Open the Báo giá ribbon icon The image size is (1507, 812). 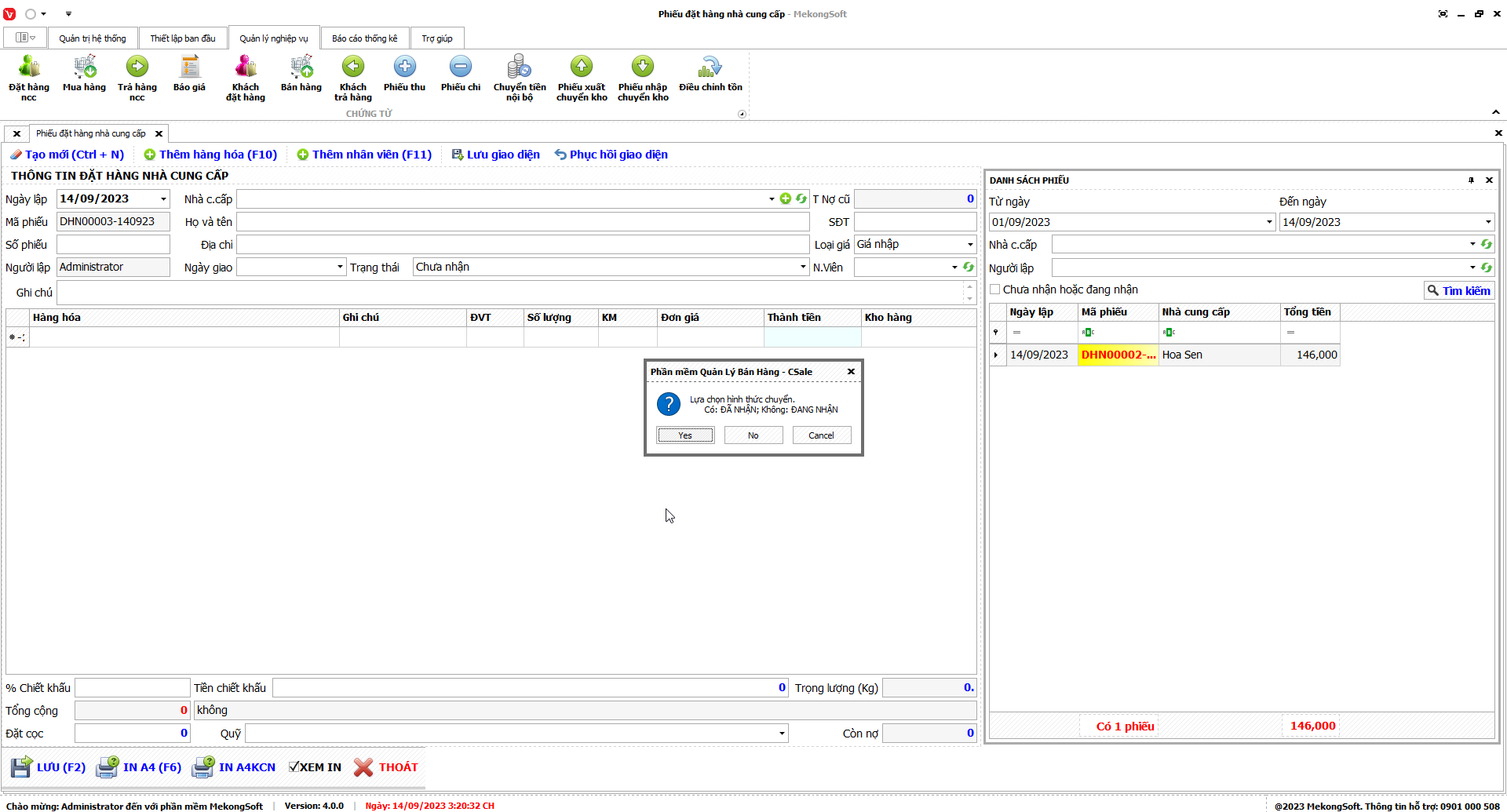189,74
